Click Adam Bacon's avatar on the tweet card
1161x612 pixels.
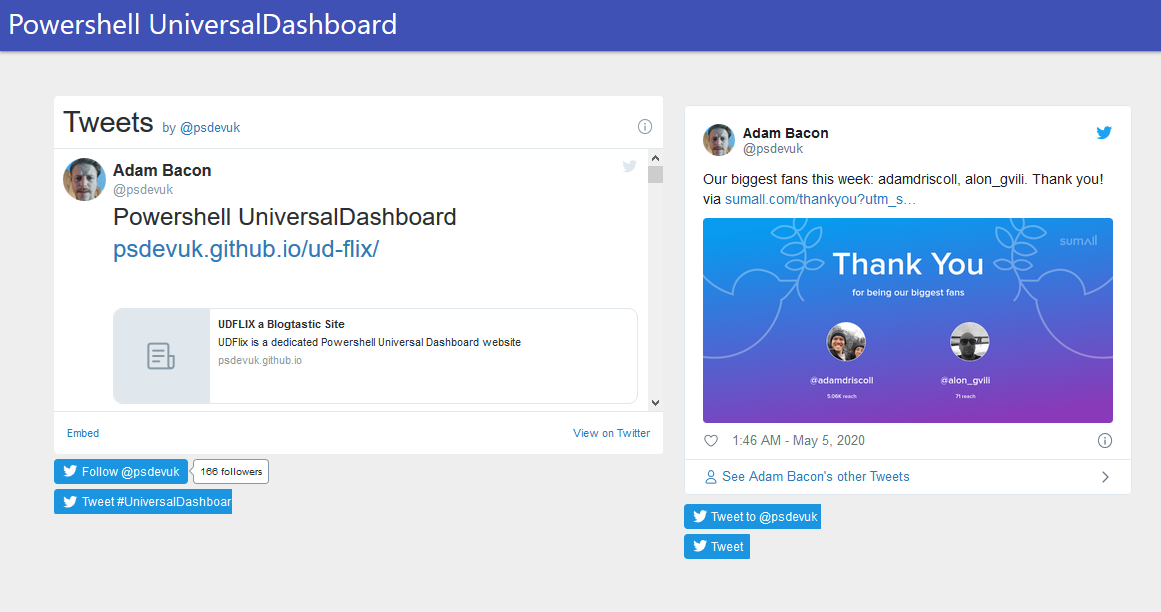coord(718,140)
